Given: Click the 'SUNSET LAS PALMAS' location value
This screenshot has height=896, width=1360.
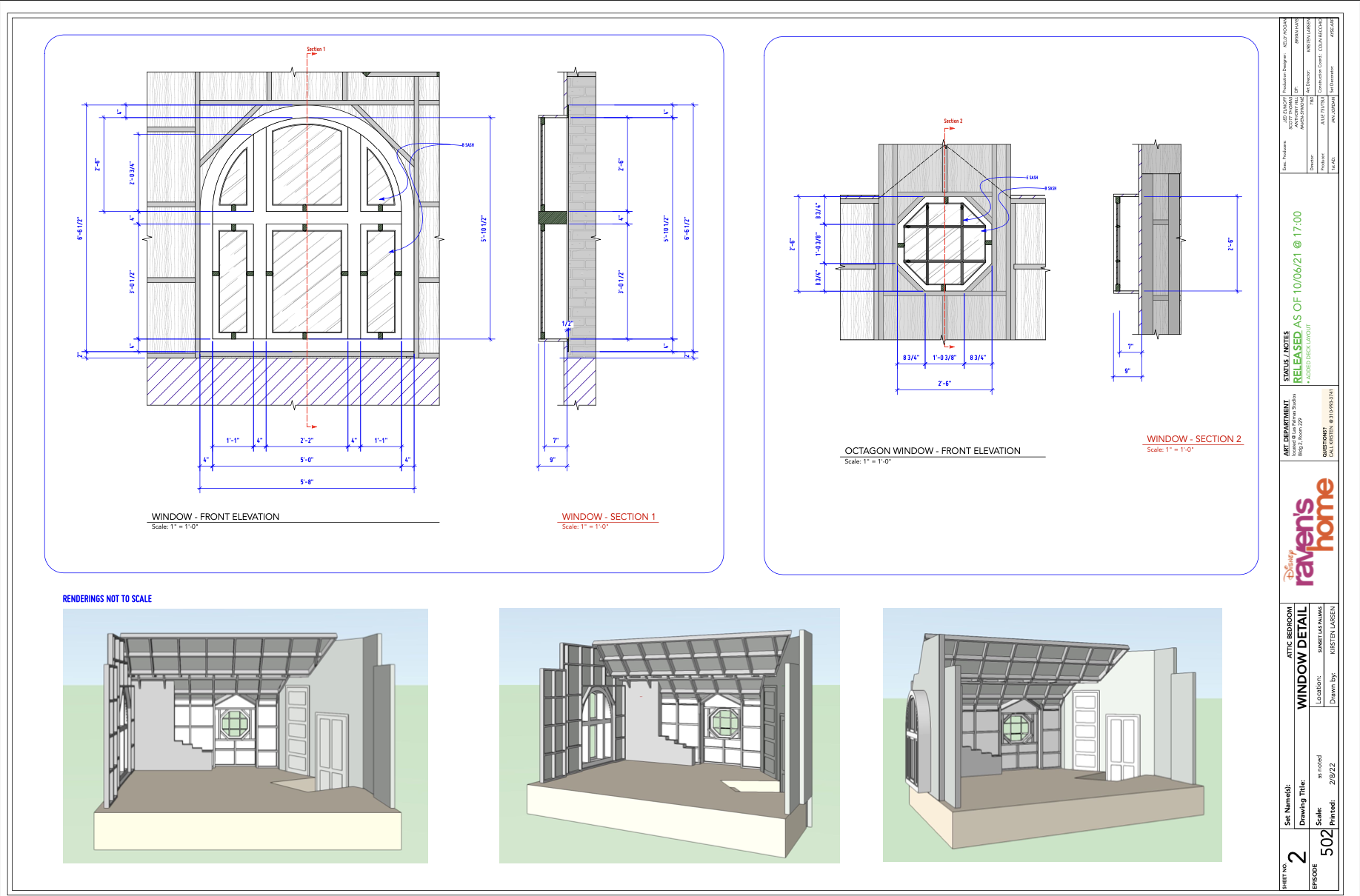Looking at the screenshot, I should (x=1320, y=630).
